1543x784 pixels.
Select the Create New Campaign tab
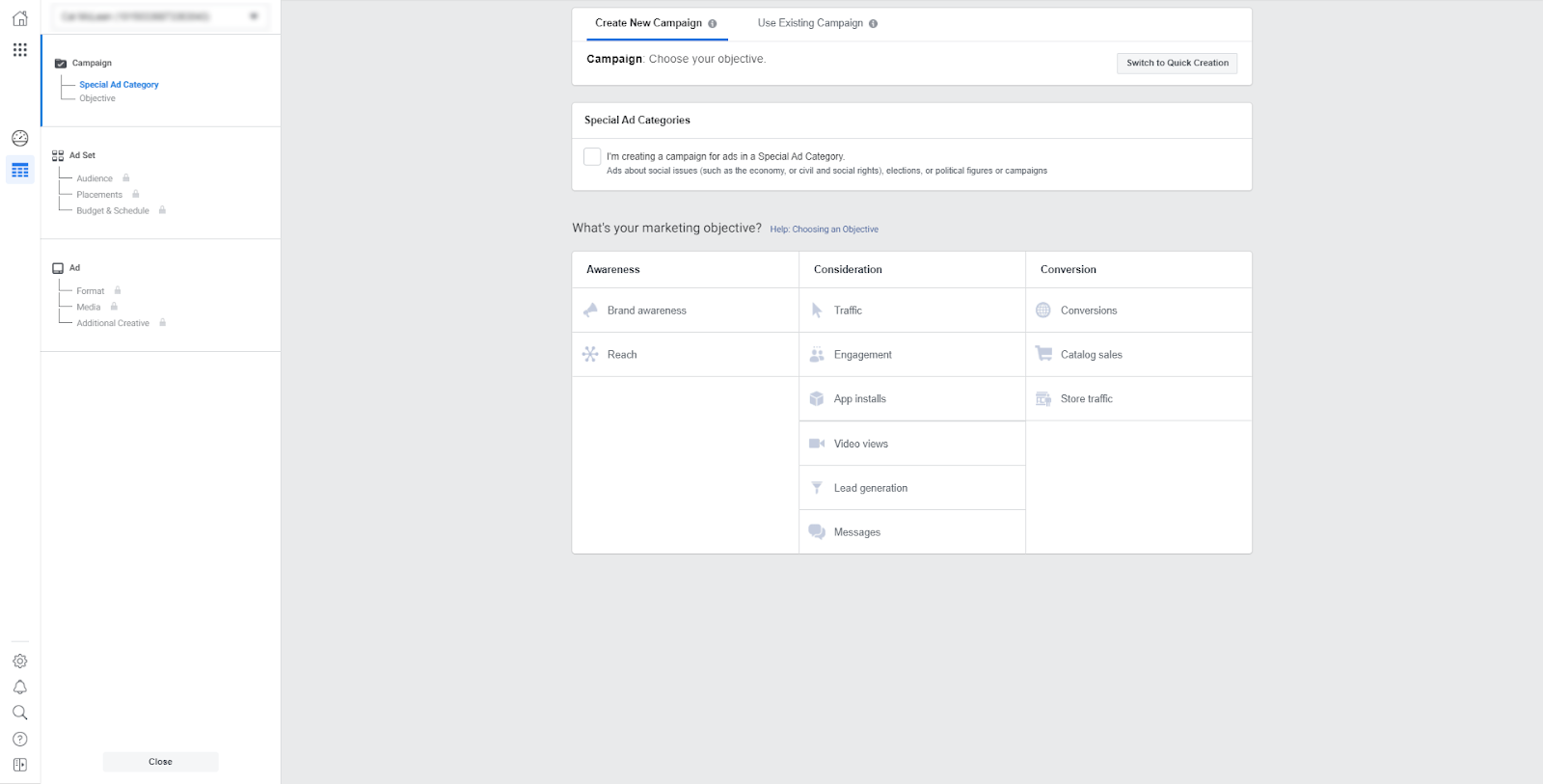point(648,23)
